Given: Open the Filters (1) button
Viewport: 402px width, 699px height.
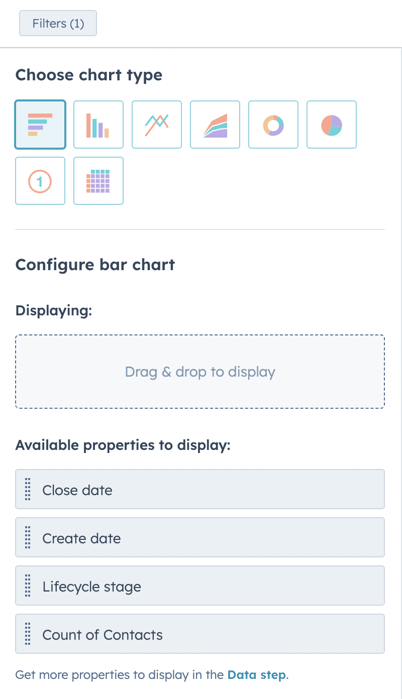Looking at the screenshot, I should [x=58, y=23].
